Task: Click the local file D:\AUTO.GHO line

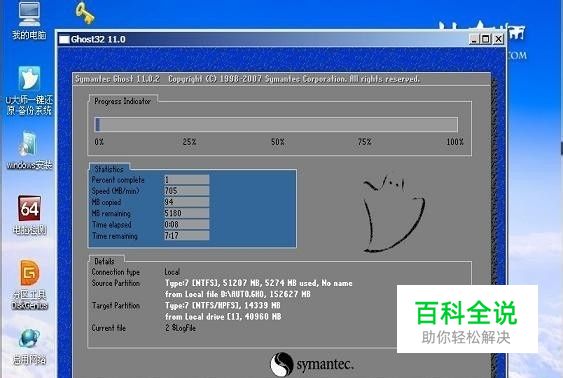Action: click(x=238, y=294)
